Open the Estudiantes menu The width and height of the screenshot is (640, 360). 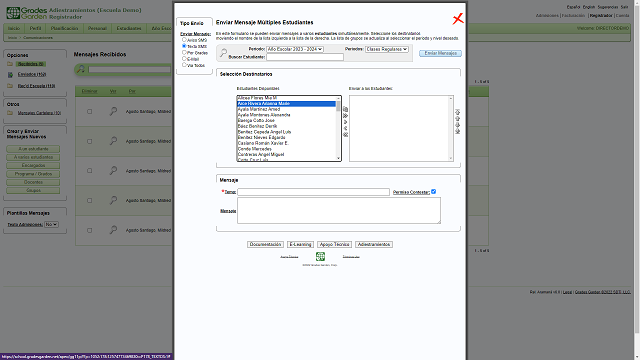129,29
